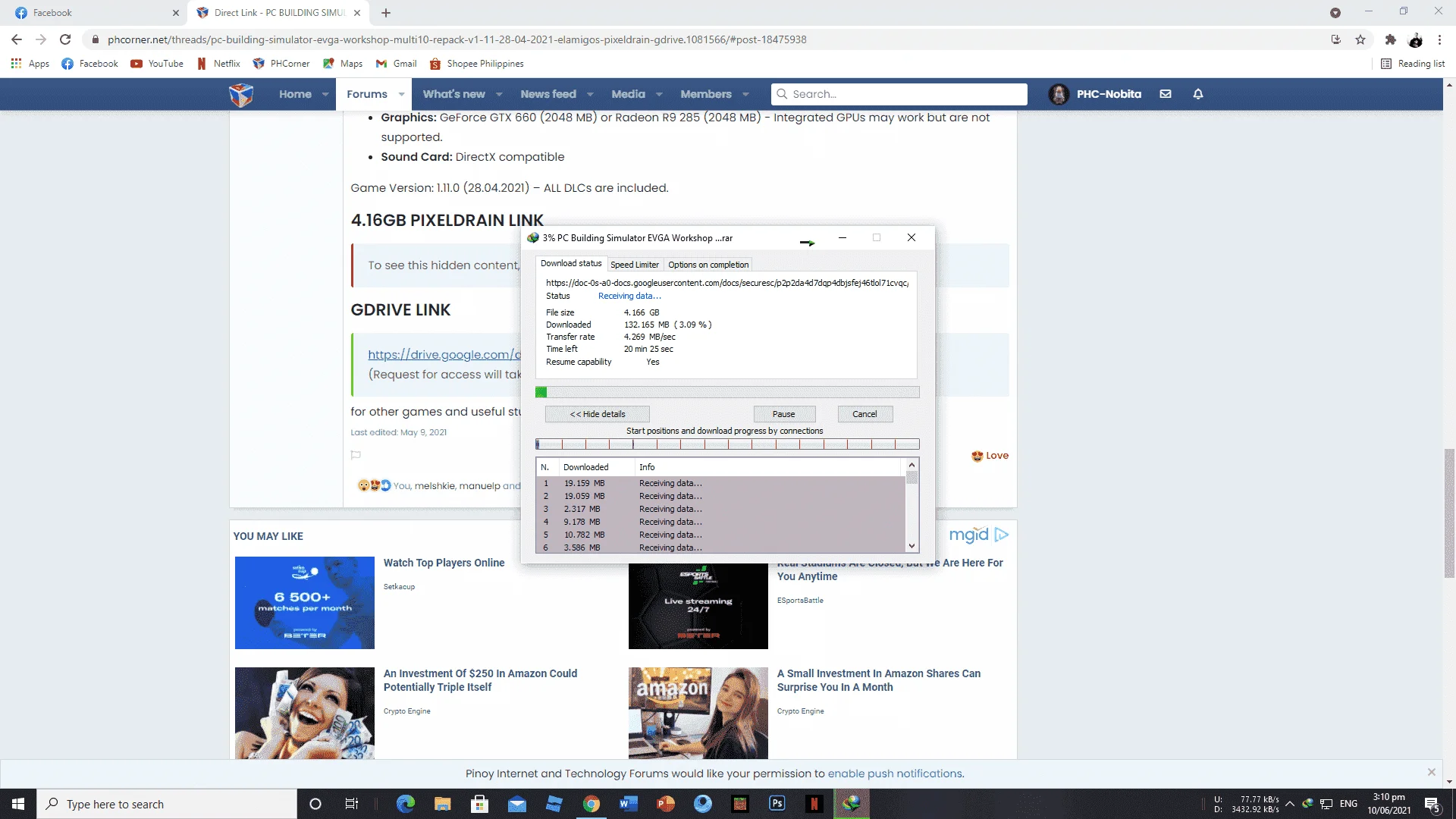This screenshot has height=819, width=1456.
Task: Open Photoshop from the taskbar
Action: coord(777,804)
